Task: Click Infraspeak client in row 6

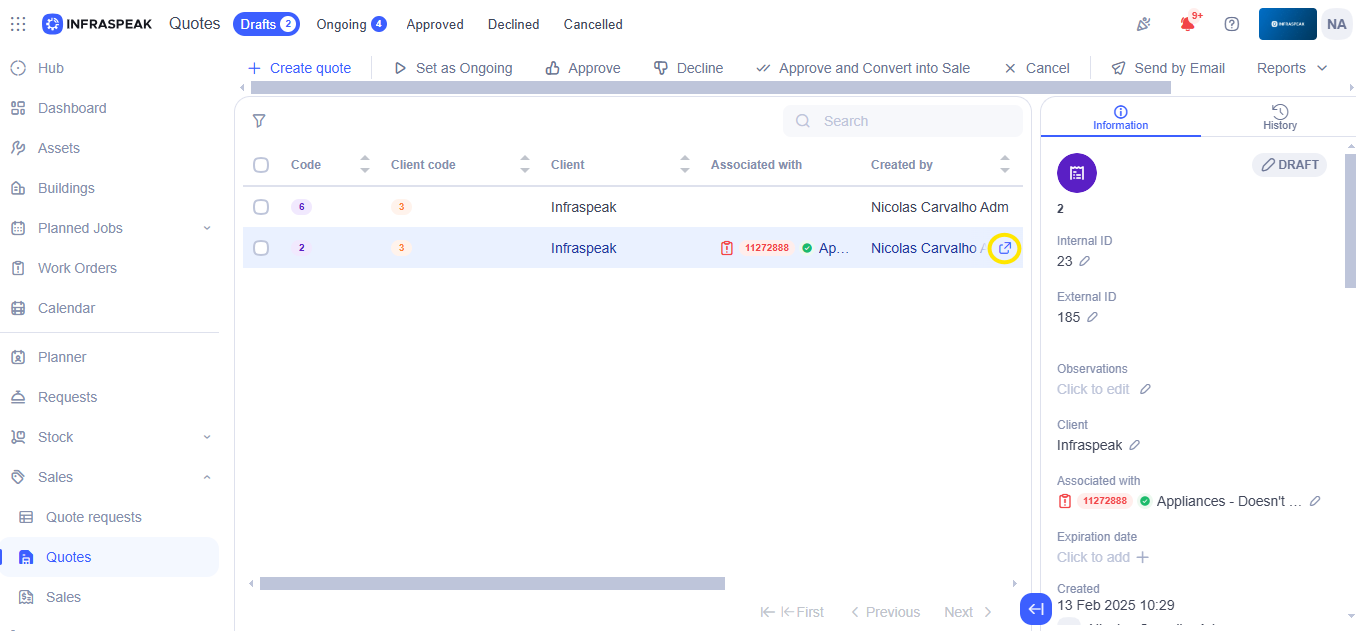Action: pos(584,207)
